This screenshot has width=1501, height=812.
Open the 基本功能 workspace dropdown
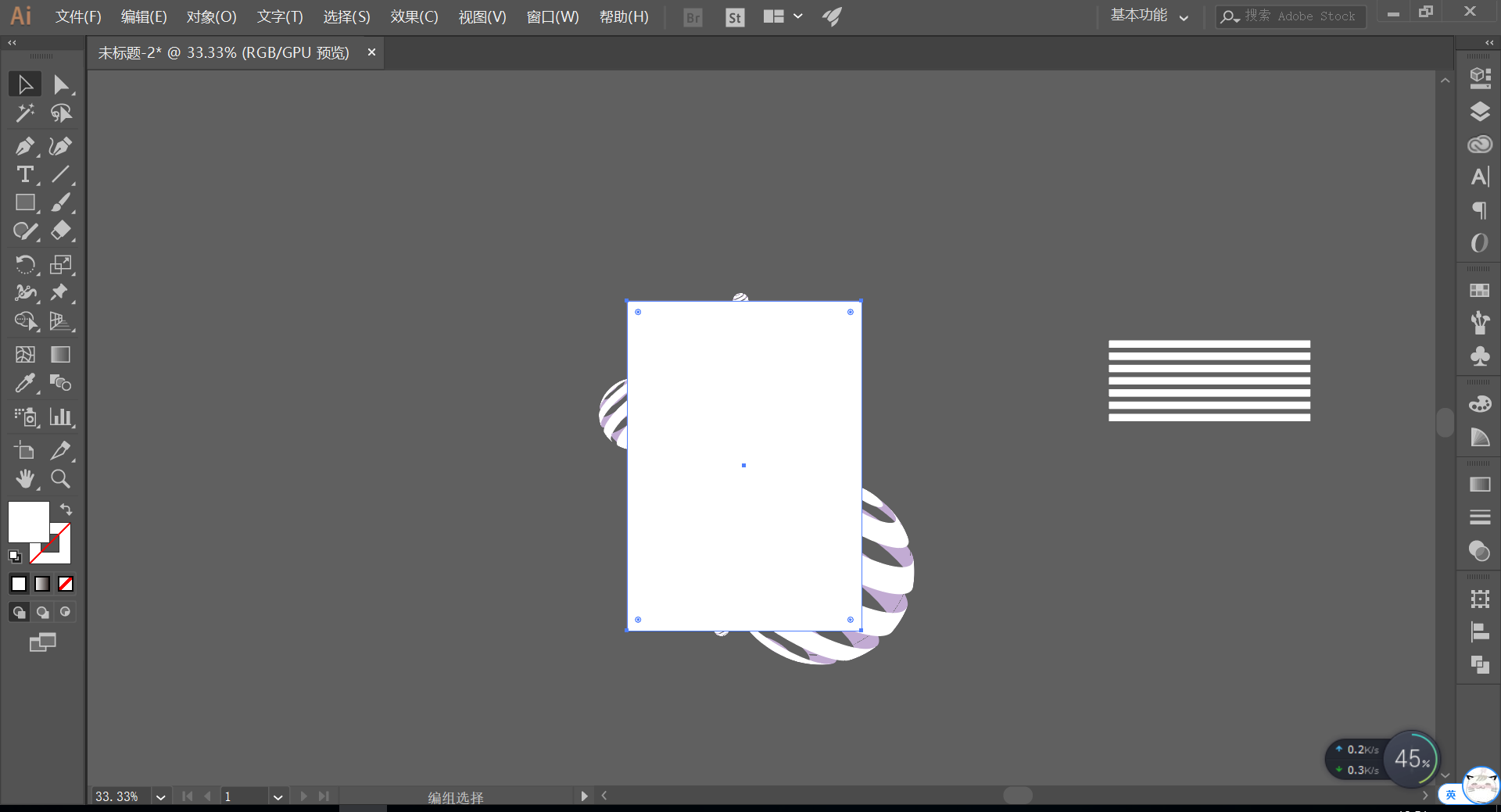[x=1149, y=16]
